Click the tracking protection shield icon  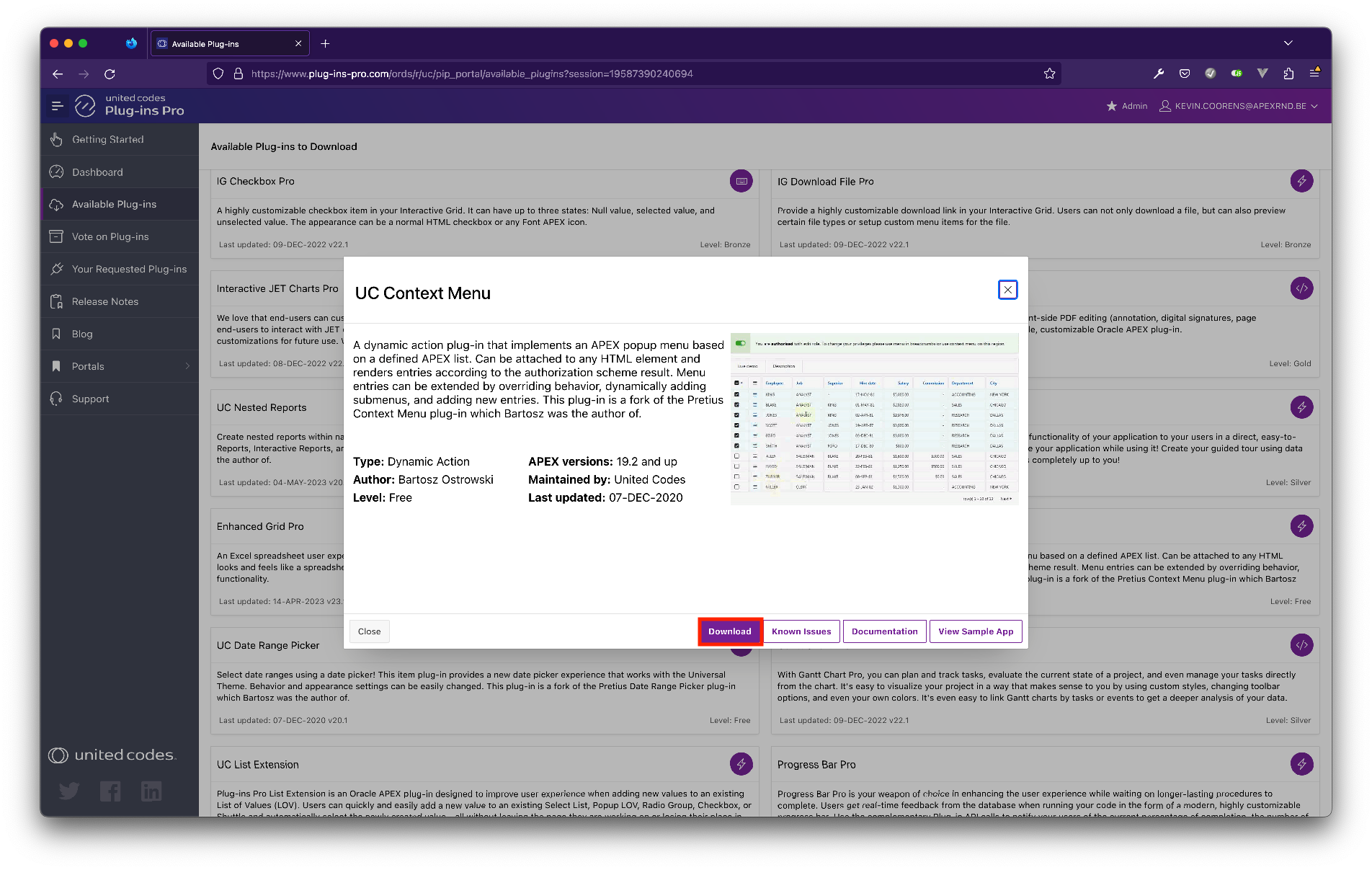(x=218, y=74)
